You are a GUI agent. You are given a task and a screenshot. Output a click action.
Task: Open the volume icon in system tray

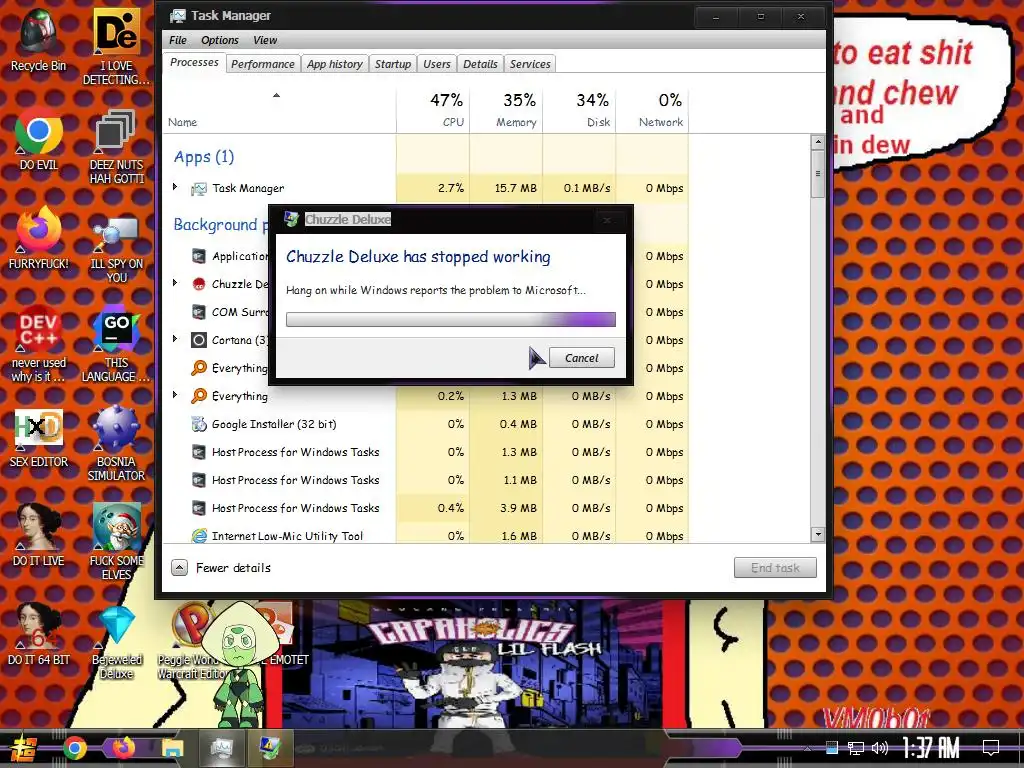pos(880,748)
